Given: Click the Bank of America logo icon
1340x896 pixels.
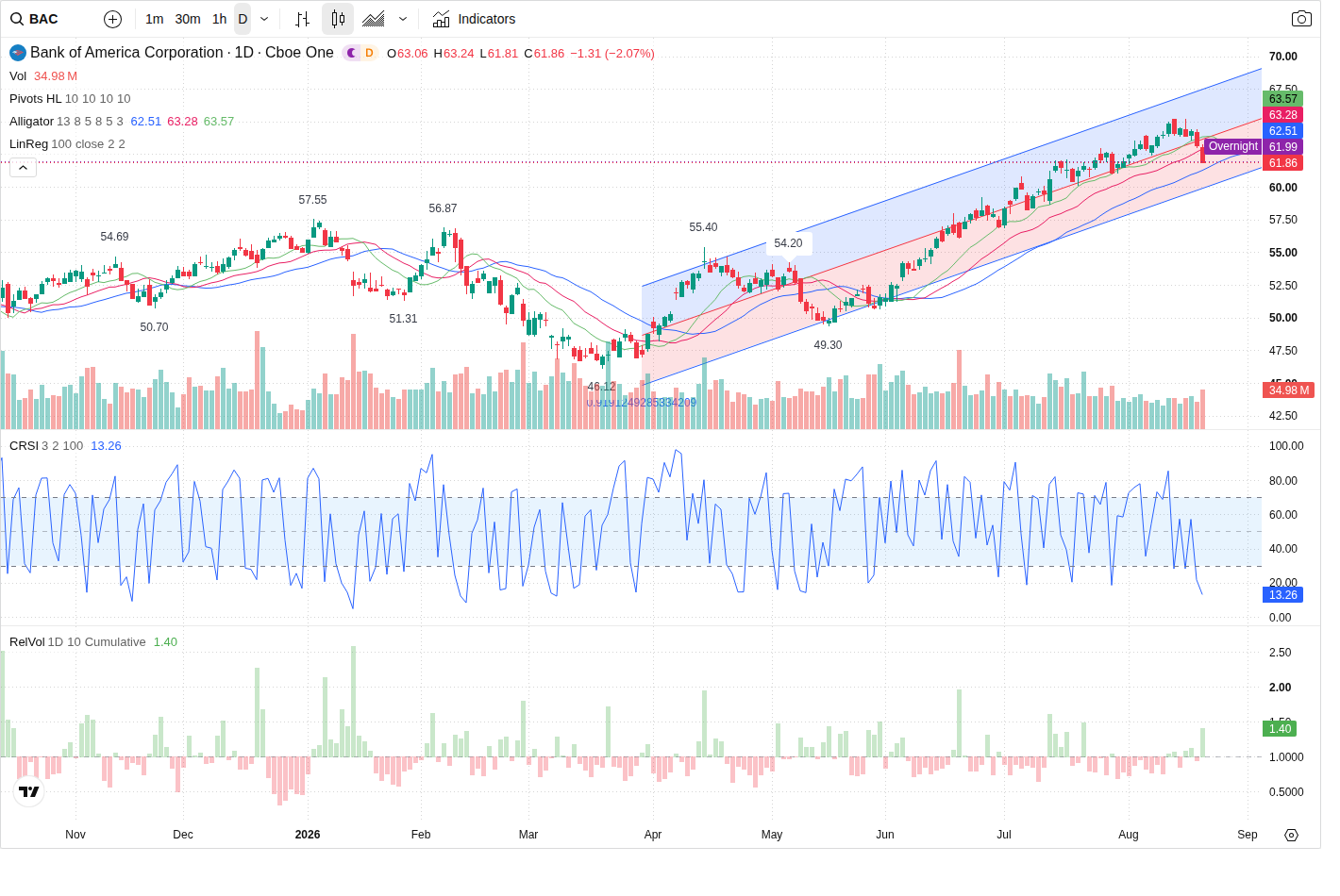Looking at the screenshot, I should click(x=18, y=53).
